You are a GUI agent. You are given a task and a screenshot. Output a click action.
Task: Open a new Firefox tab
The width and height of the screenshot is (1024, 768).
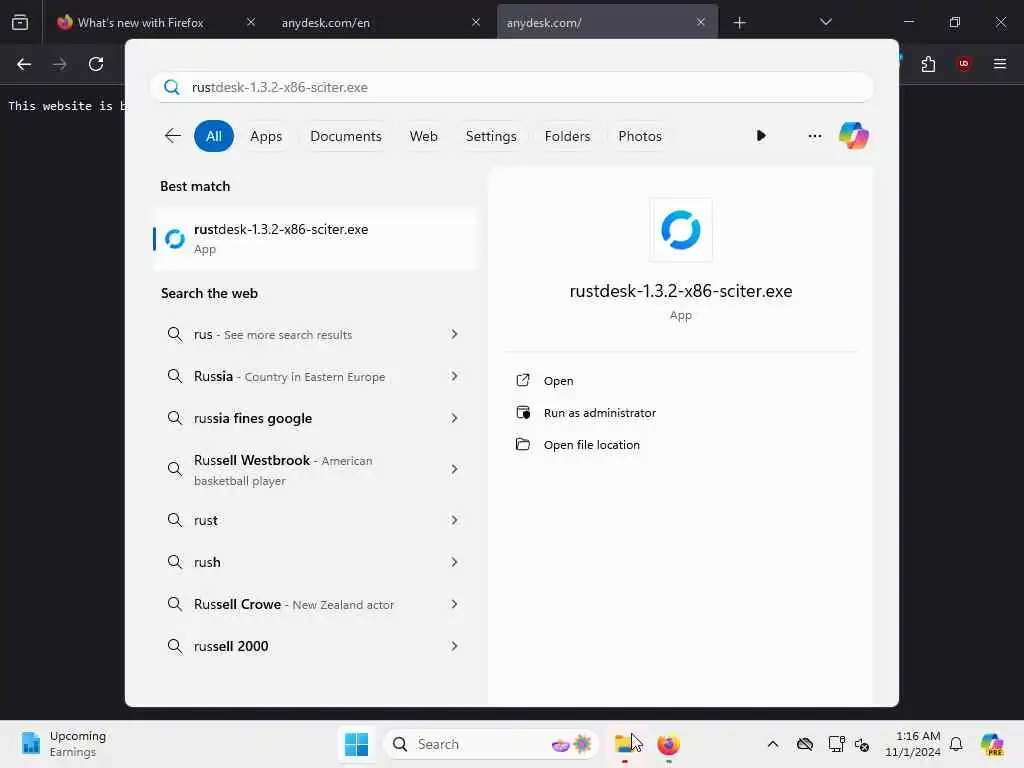739,23
